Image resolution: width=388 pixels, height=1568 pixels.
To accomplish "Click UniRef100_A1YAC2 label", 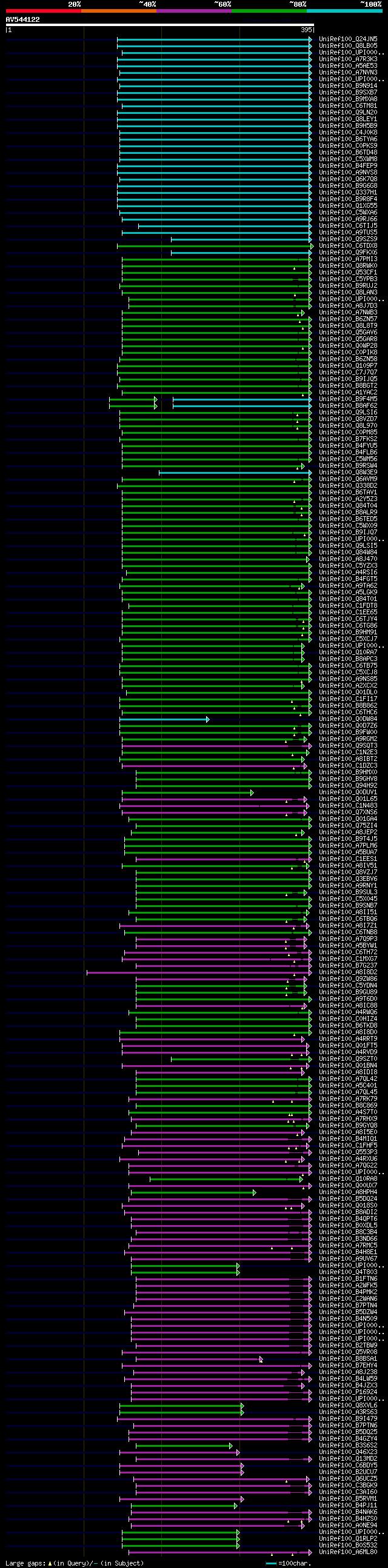I will [348, 393].
